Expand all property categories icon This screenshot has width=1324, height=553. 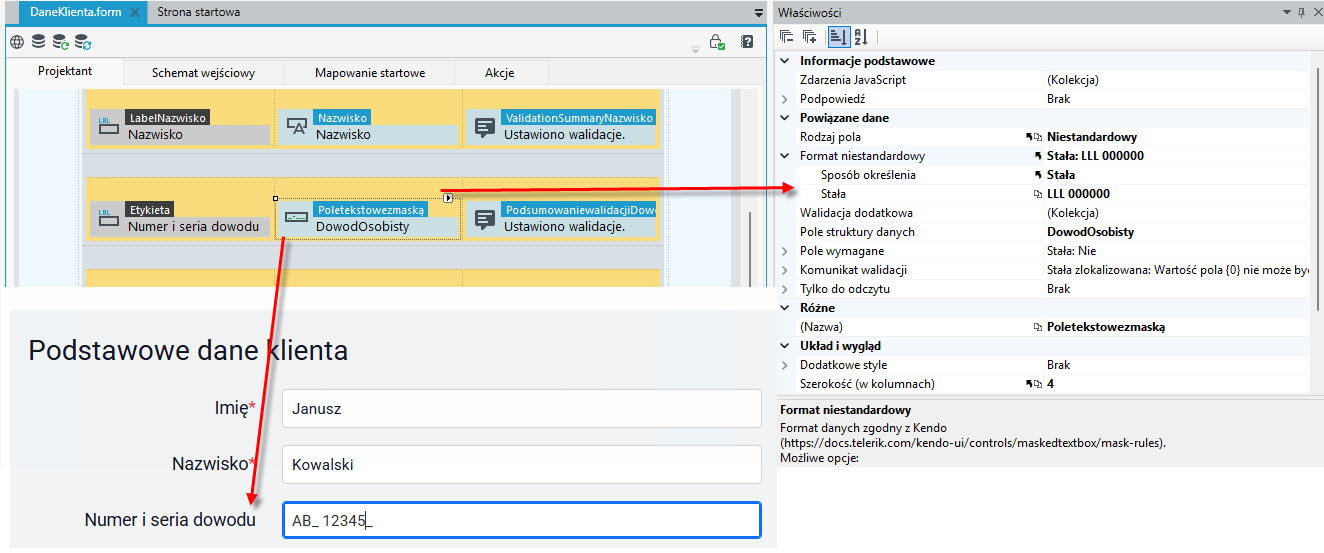810,37
